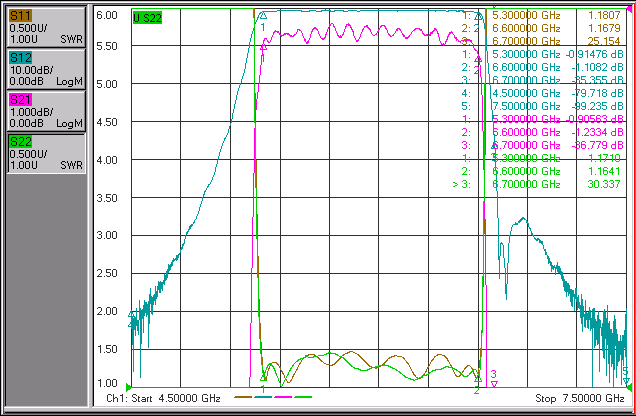Select the green S22 SWR trace button
The image size is (636, 416).
click(x=46, y=153)
